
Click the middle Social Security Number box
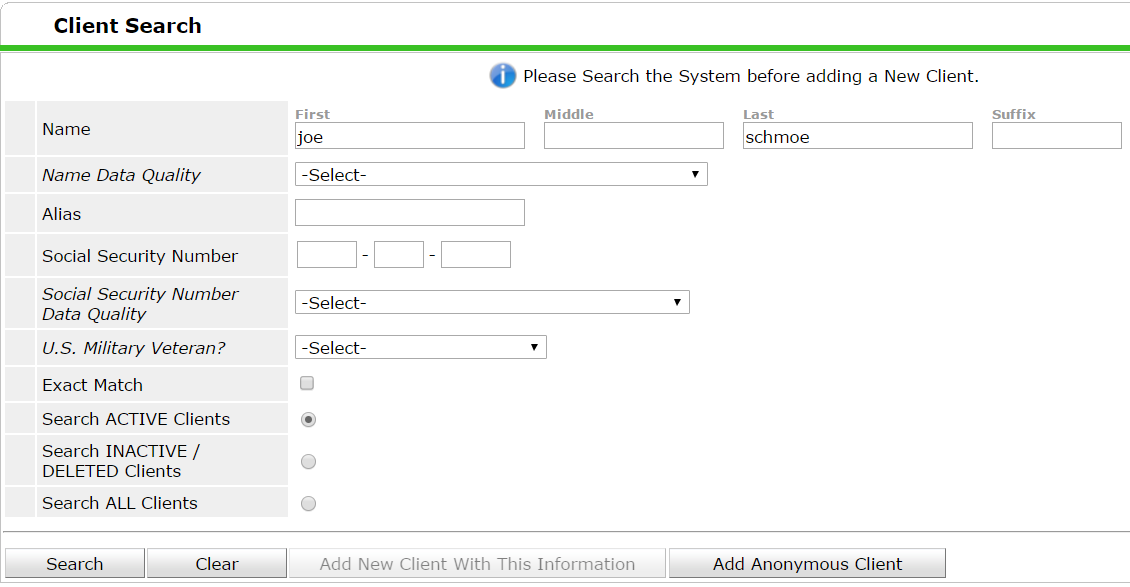tap(399, 255)
